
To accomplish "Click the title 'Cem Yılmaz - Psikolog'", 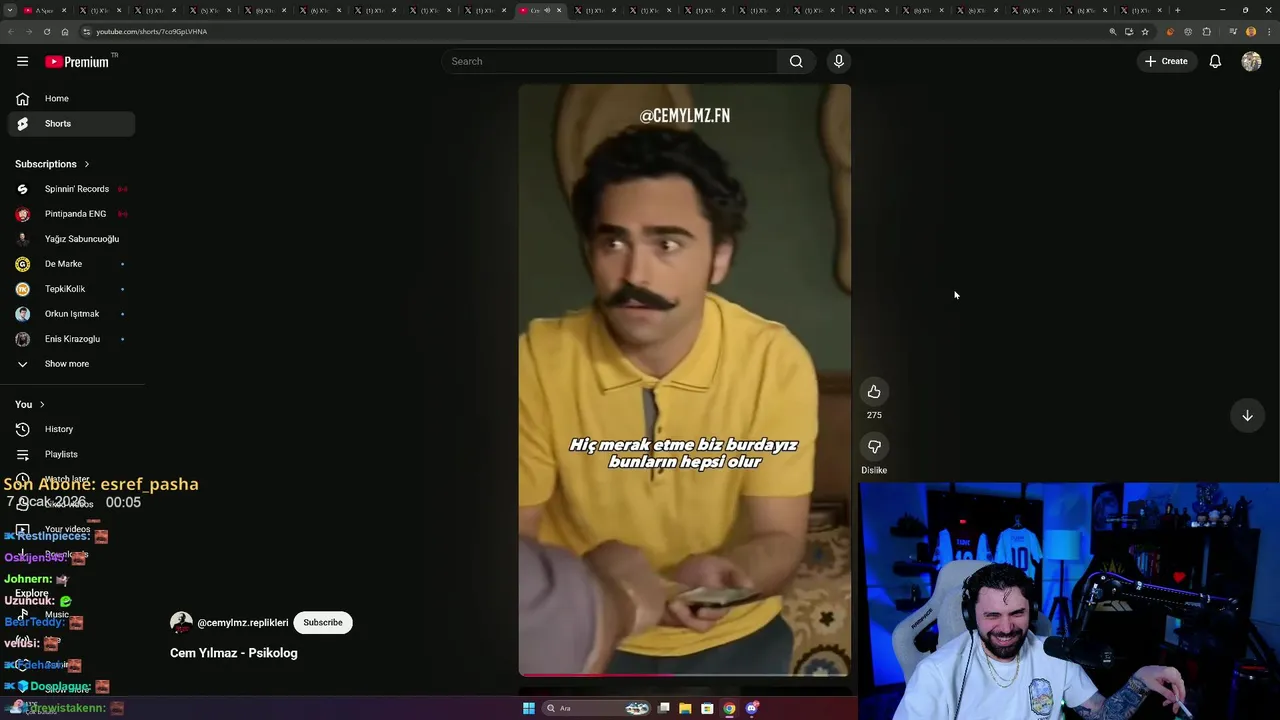I will point(234,653).
